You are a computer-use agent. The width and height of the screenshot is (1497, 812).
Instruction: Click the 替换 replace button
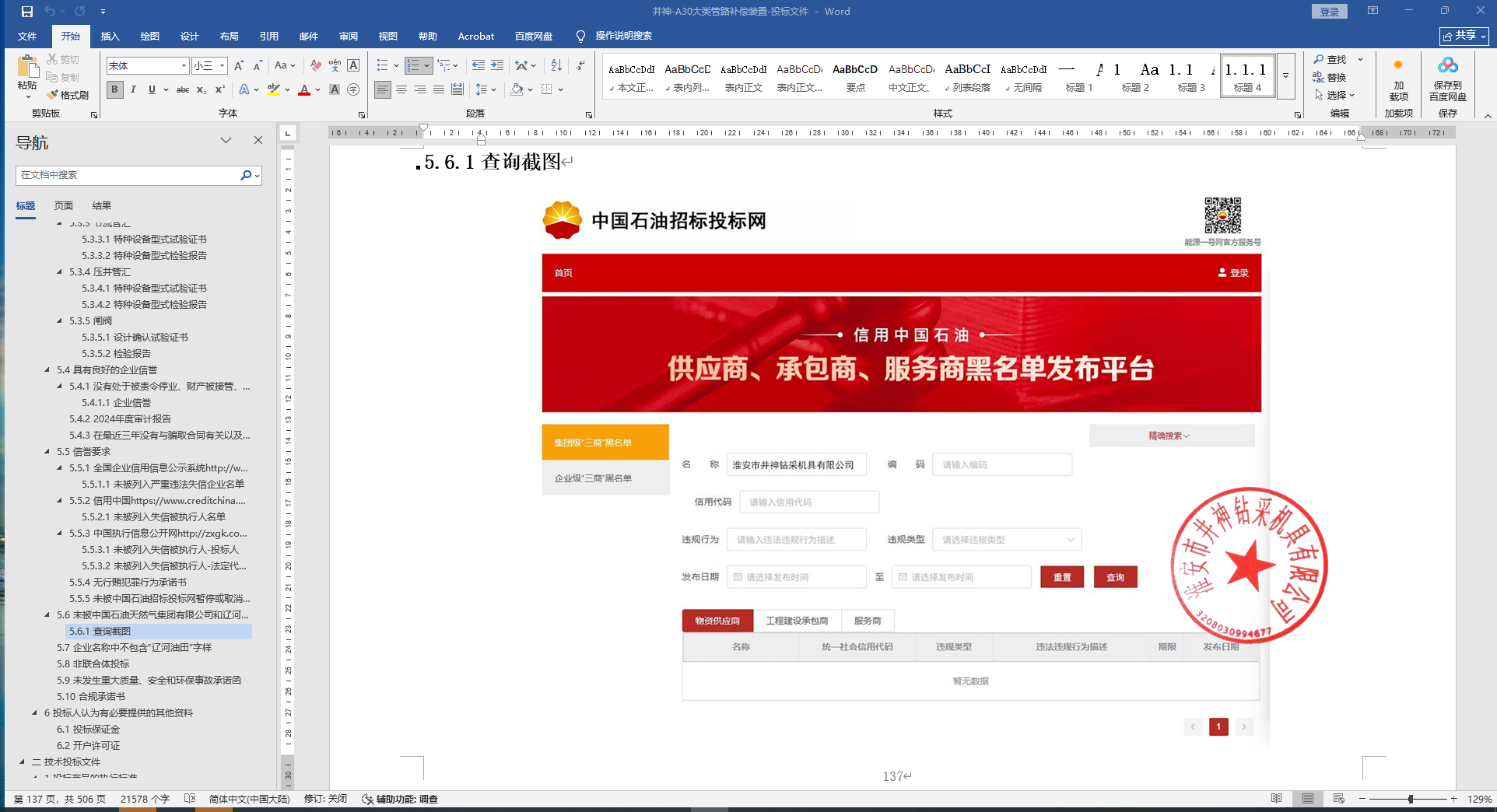click(x=1330, y=77)
